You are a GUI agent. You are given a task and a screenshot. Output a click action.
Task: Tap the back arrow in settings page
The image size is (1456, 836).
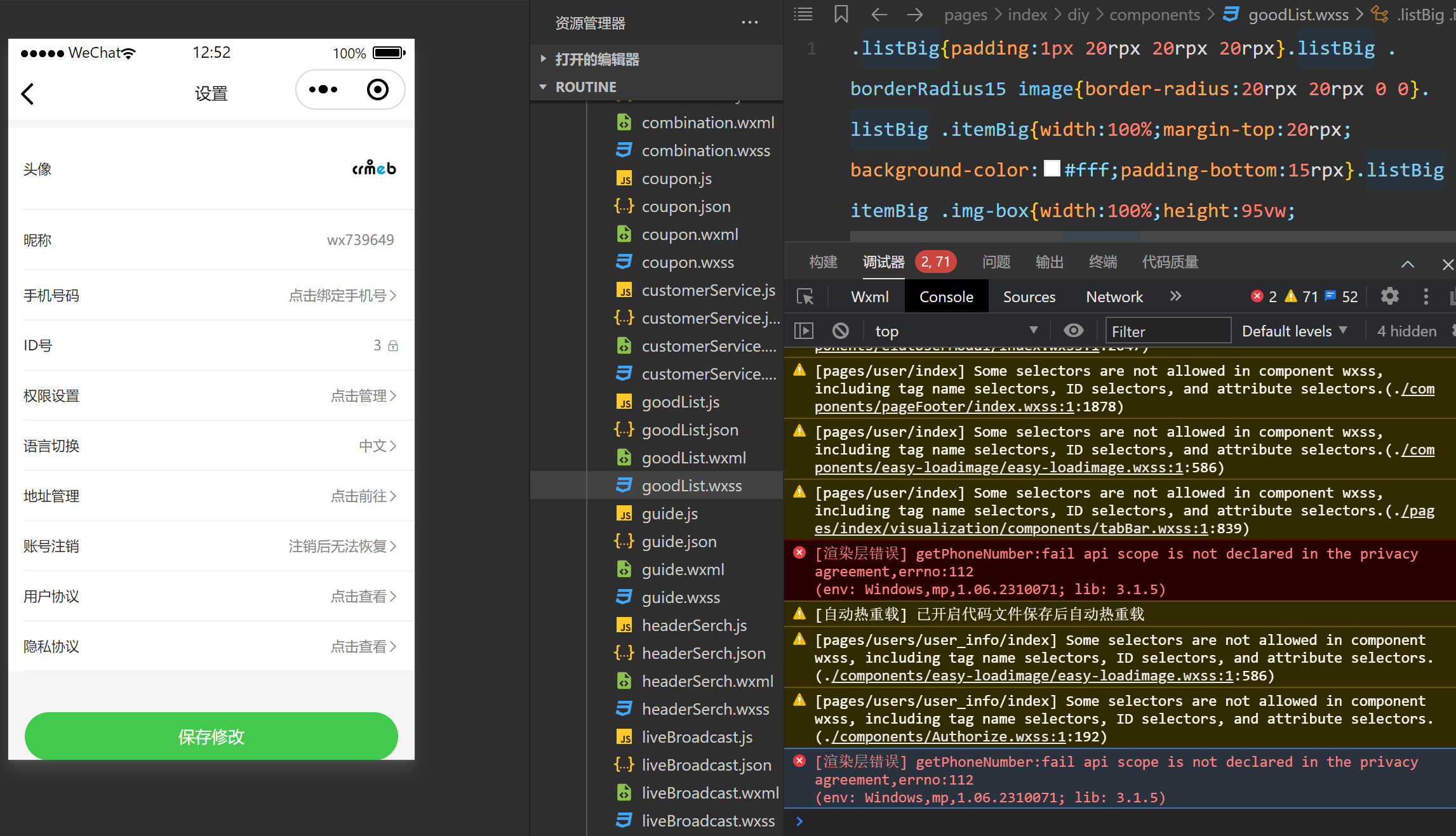27,93
